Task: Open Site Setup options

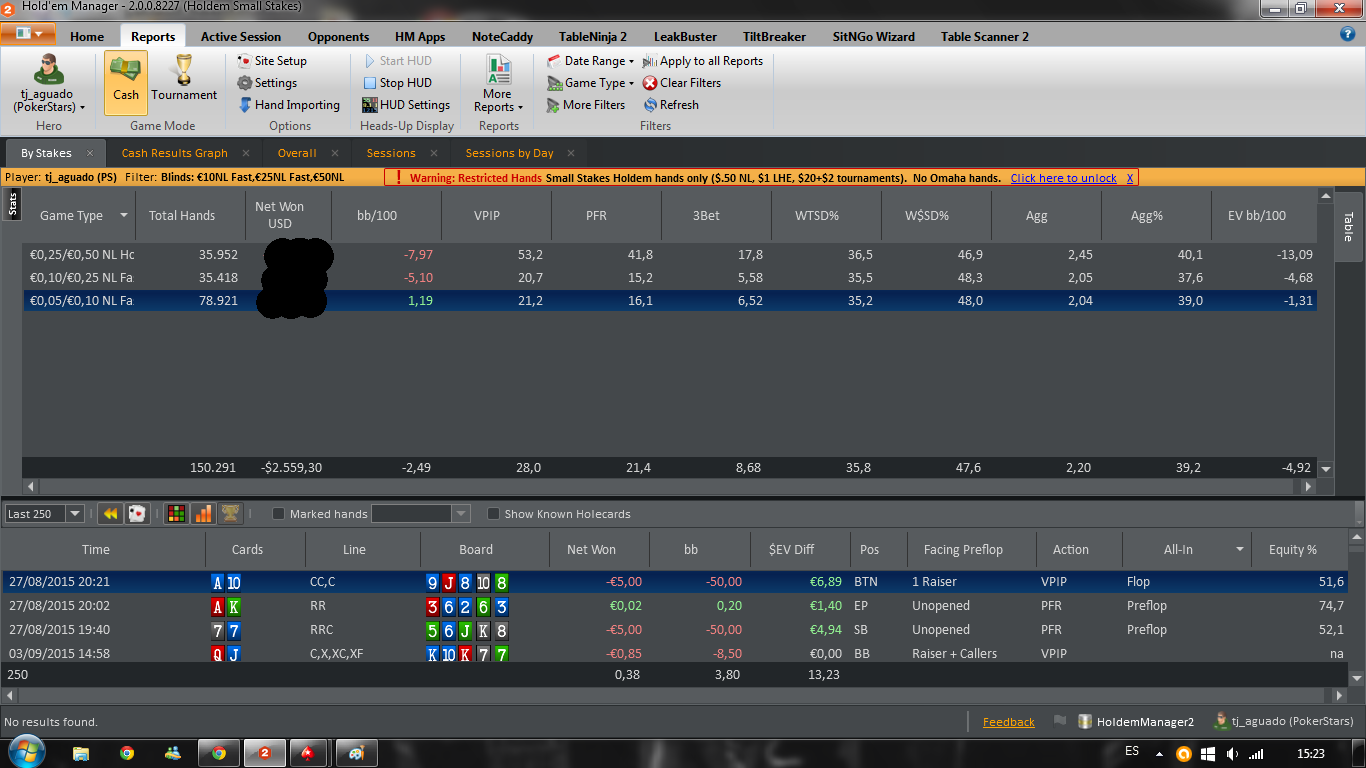Action: pyautogui.click(x=271, y=61)
